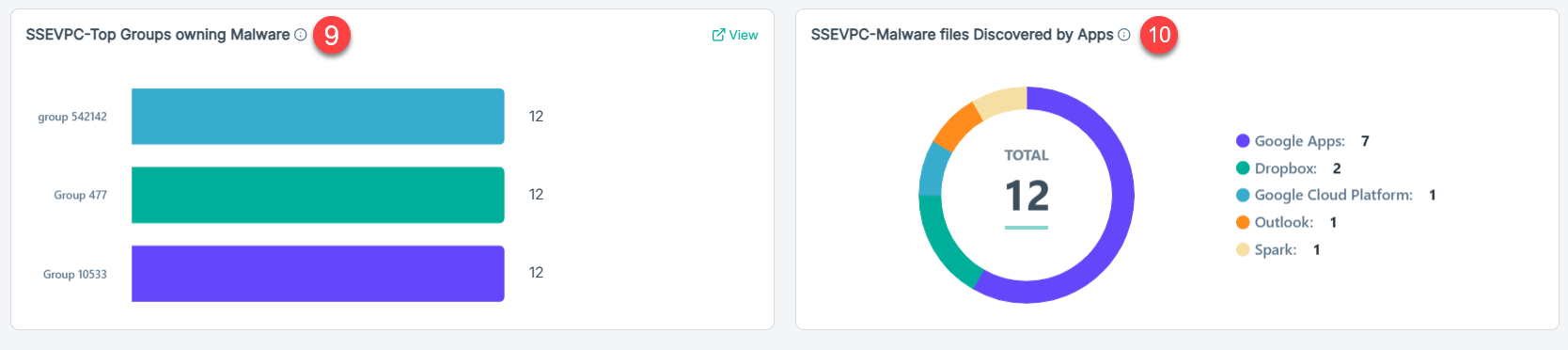The height and width of the screenshot is (350, 1568).
Task: Select the Group 477 green bar
Action: click(x=318, y=195)
